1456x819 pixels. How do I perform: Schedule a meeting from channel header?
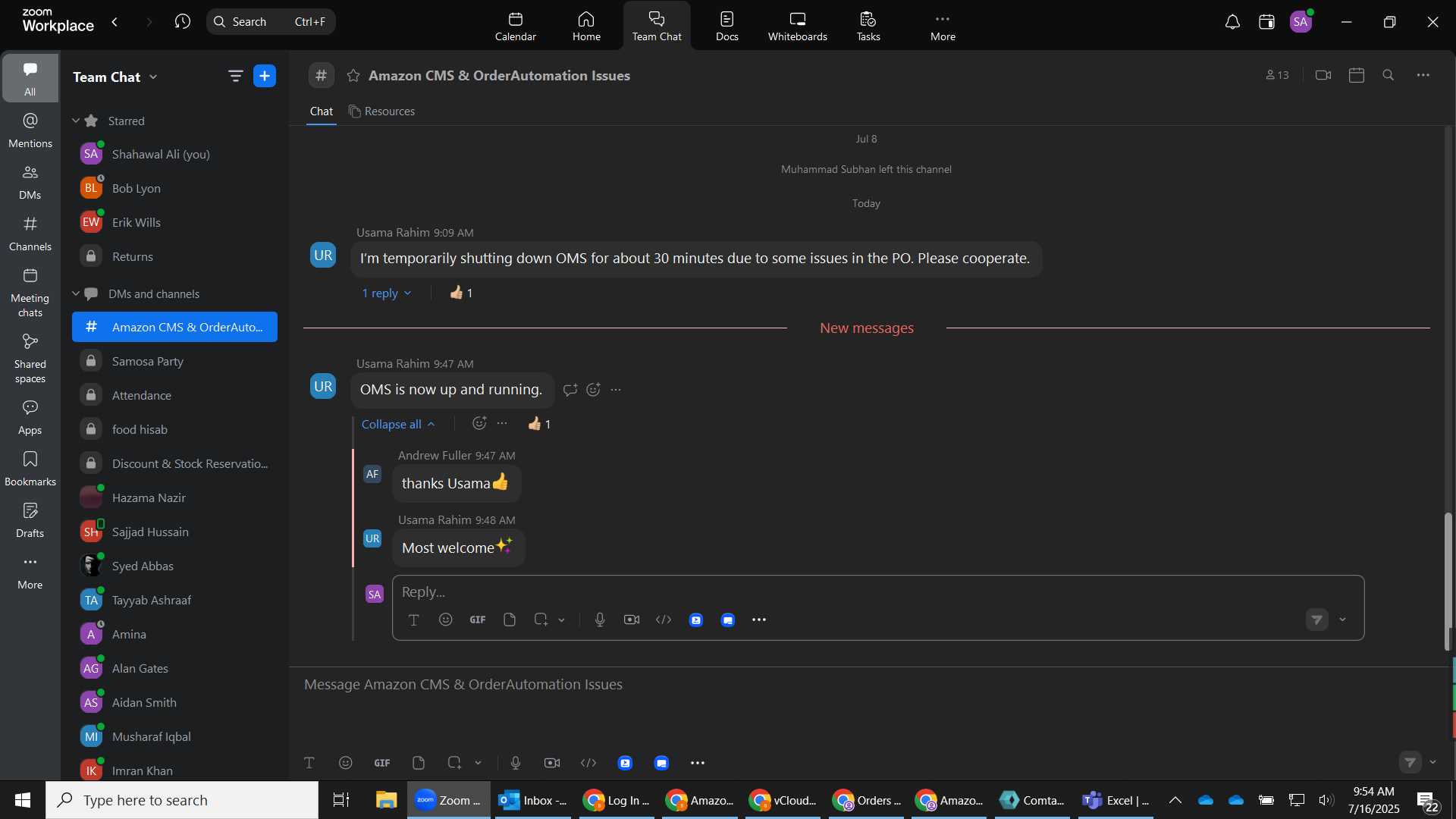pos(1357,75)
